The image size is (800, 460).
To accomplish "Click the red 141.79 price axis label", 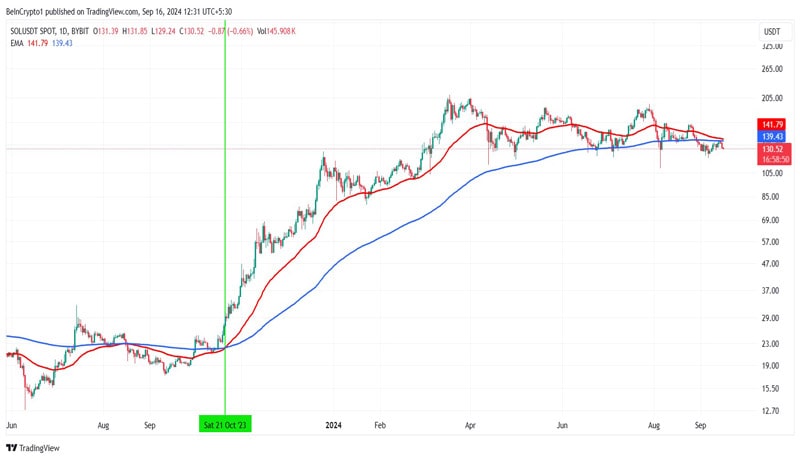I will click(x=773, y=124).
